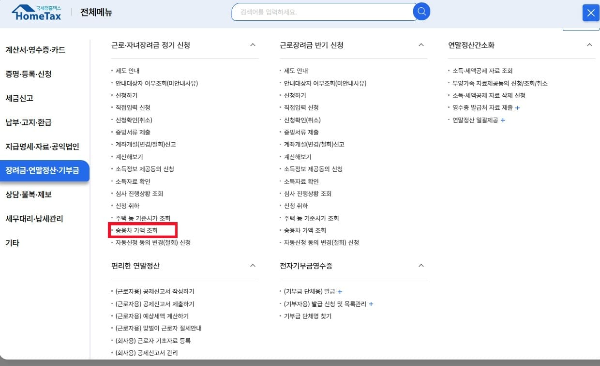Collapse the 연말정산간소화 section
Screen dimensions: 600x366
pos(589,45)
